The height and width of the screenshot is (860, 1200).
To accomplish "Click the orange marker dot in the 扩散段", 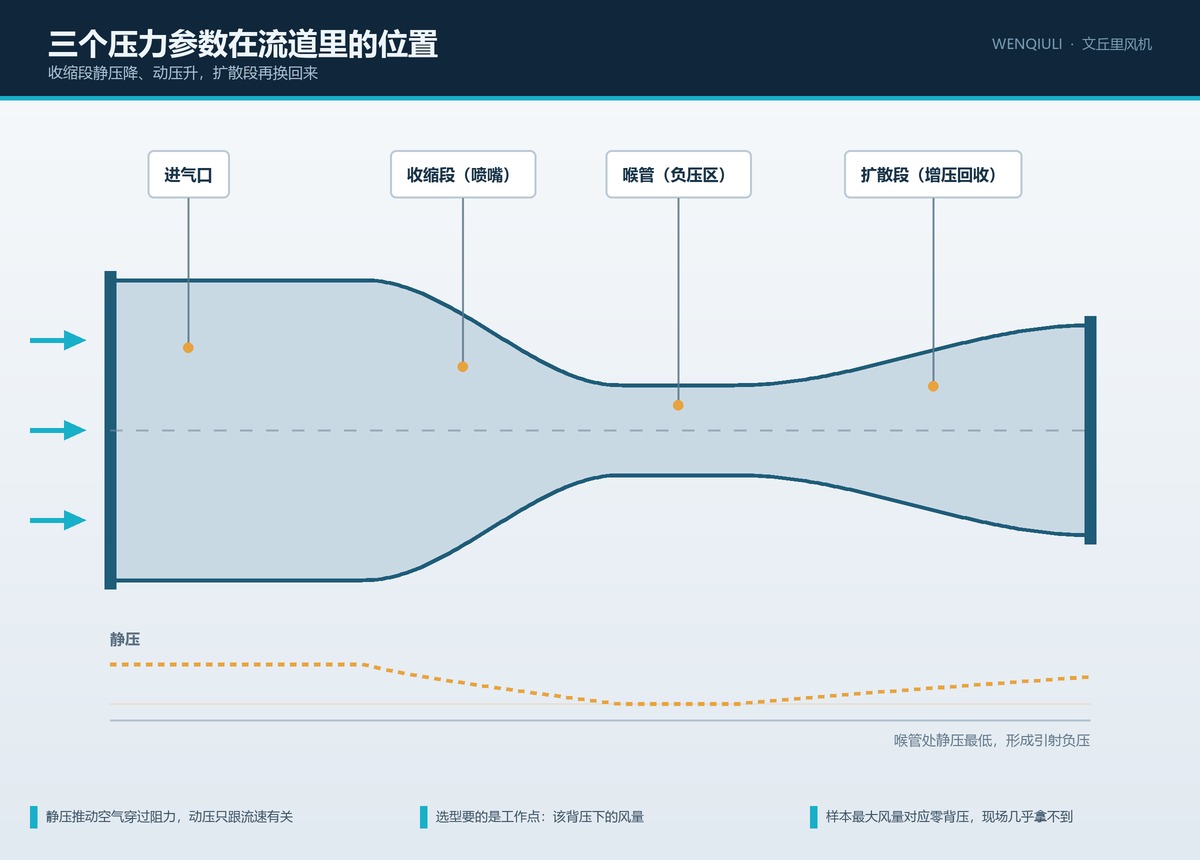I will tap(933, 386).
